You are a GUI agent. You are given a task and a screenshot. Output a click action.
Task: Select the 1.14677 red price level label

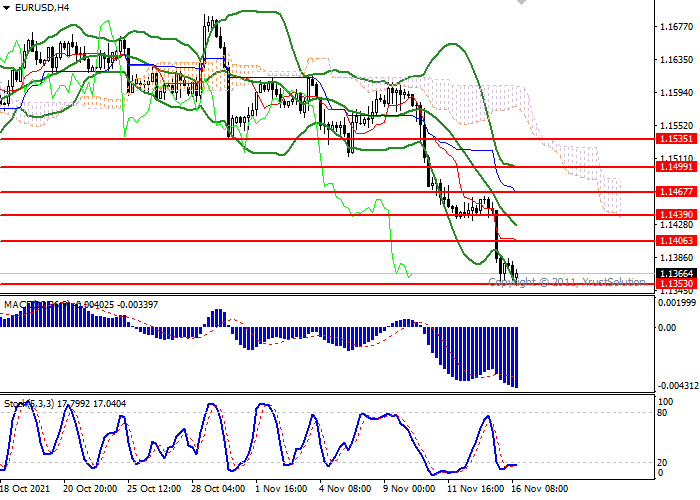pos(677,192)
